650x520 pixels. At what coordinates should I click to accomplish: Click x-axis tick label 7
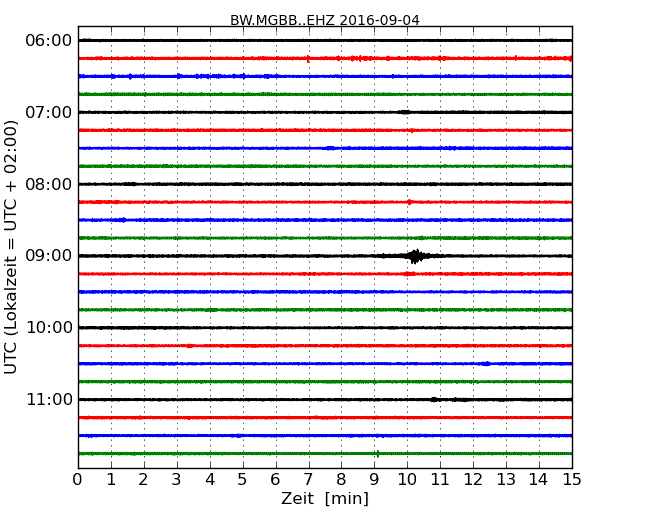pos(308,480)
